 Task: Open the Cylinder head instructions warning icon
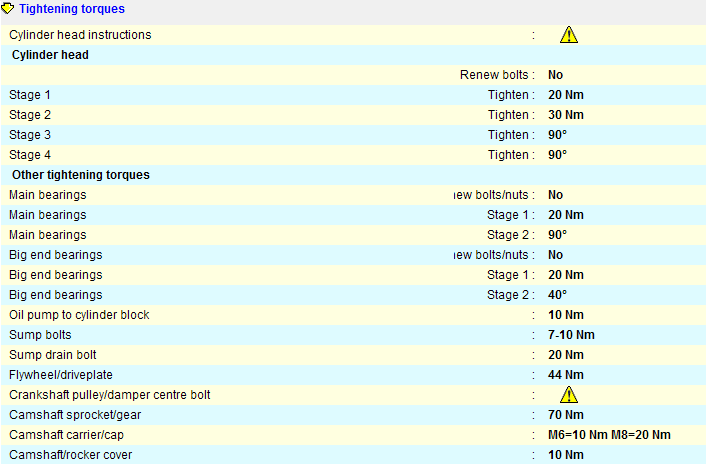[569, 35]
